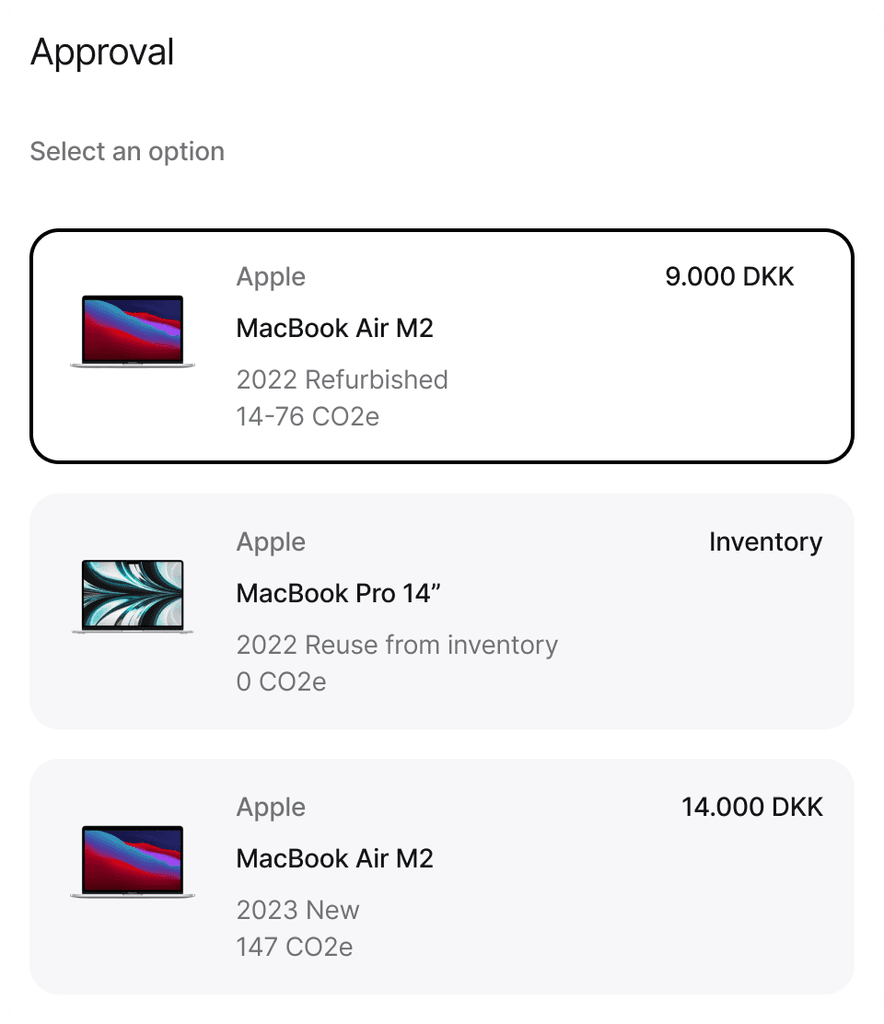Click MacBook Air M2 title in refurbished card

(x=335, y=328)
